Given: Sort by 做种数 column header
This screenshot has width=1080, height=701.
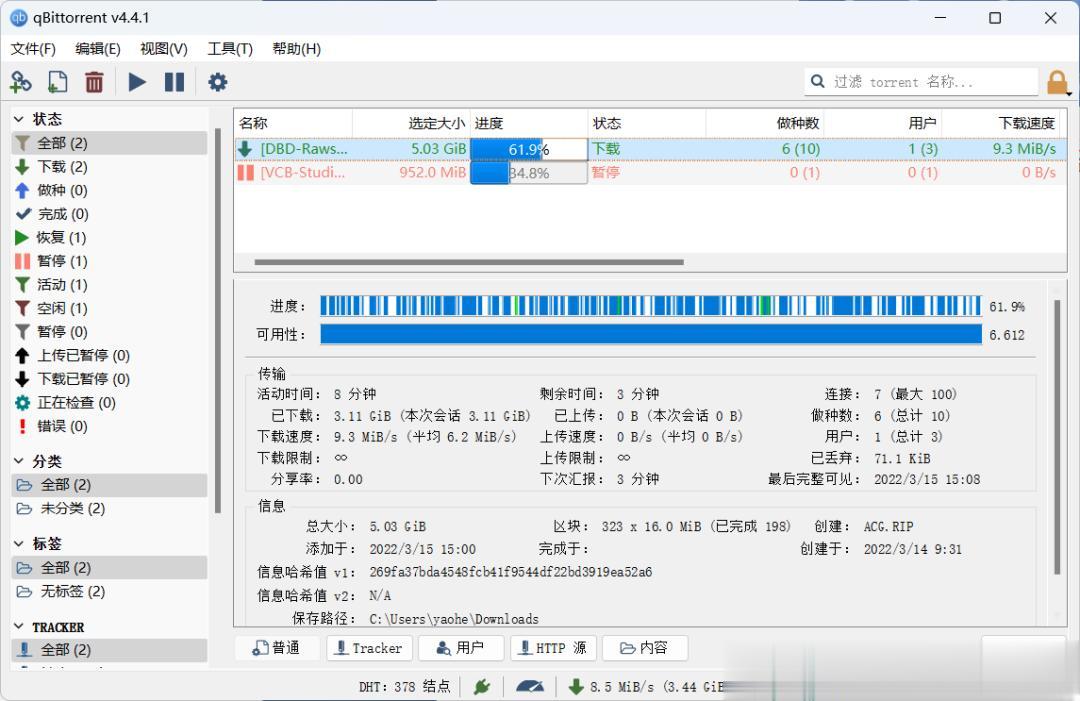Looking at the screenshot, I should tap(765, 123).
